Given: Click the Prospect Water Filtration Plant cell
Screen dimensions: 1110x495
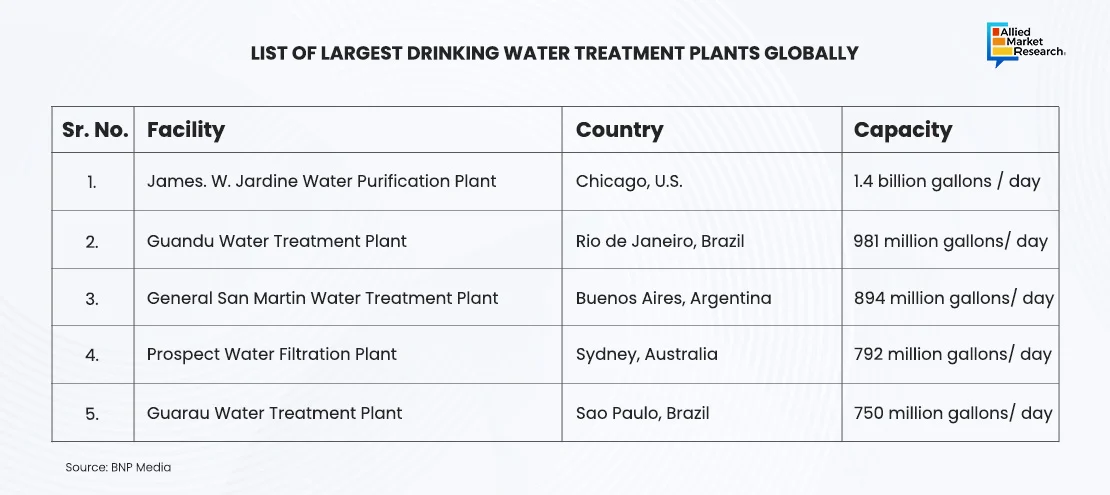Looking at the screenshot, I should click(x=271, y=354).
